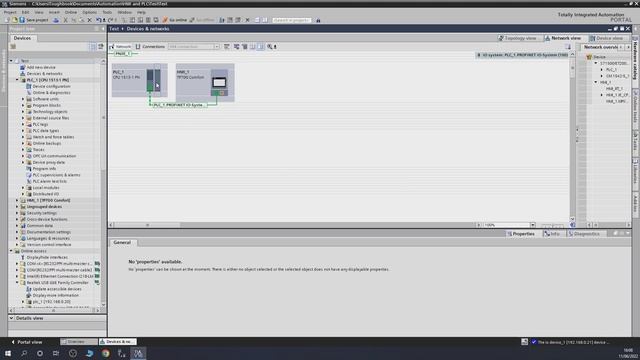640x360 pixels.
Task: Open Program info in the tree
Action: (44, 169)
